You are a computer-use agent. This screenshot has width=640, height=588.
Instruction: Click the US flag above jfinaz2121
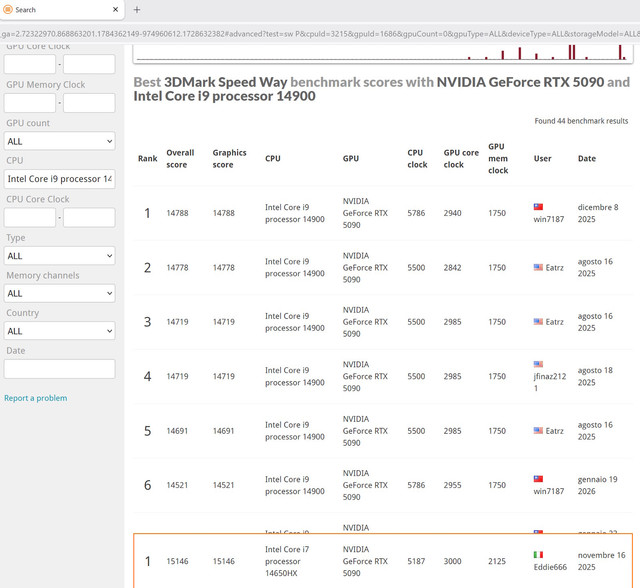538,364
